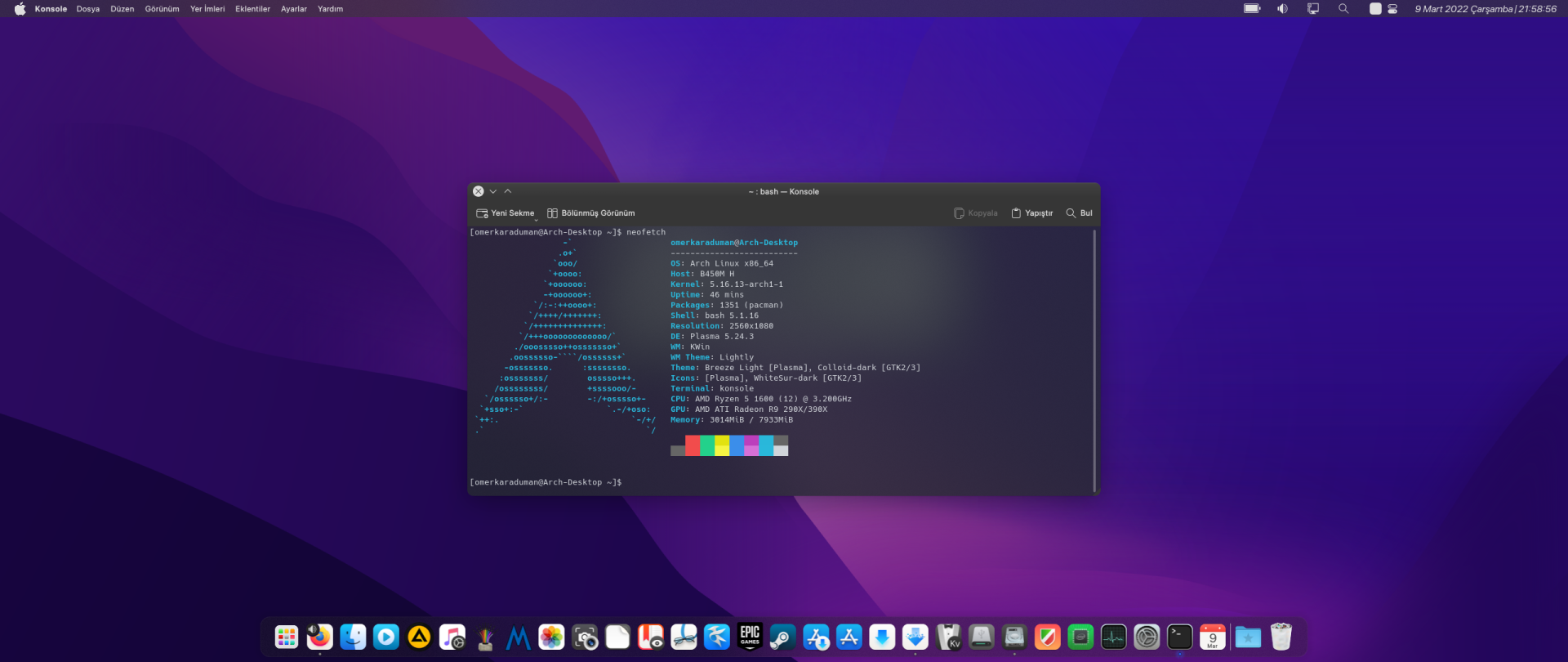Open the white download-arrow app

(x=882, y=637)
